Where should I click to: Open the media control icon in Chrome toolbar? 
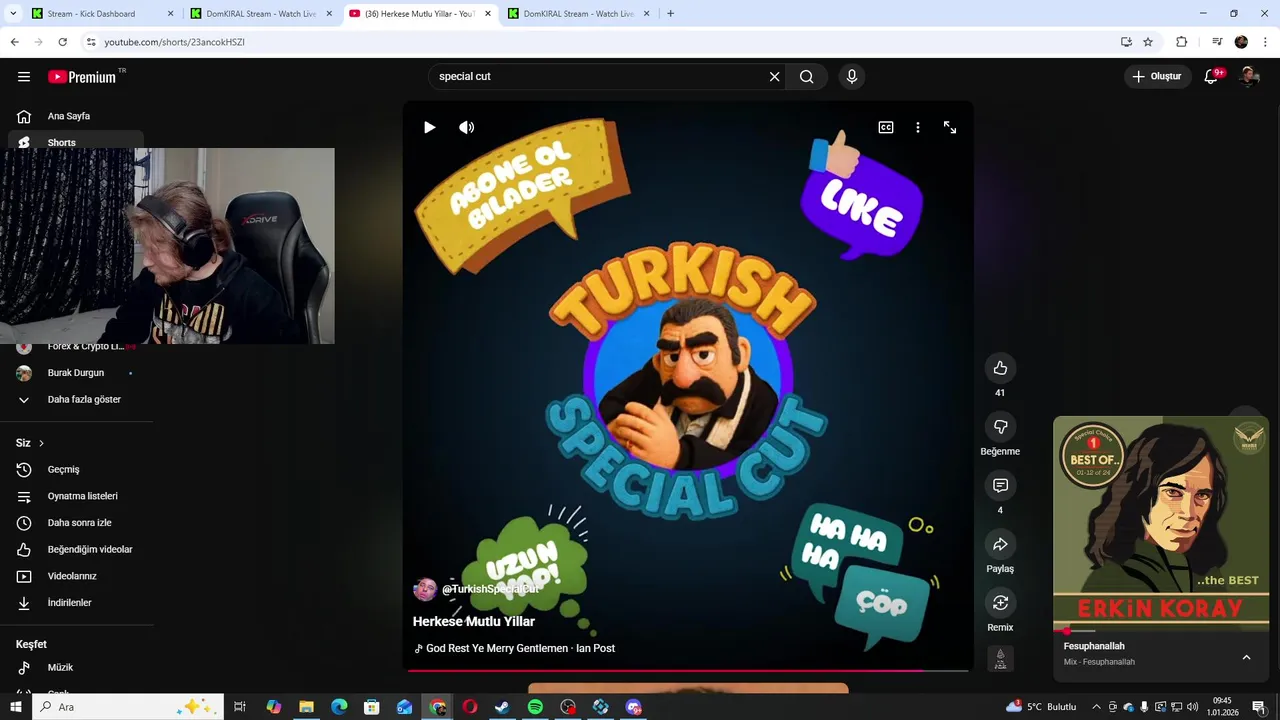click(1217, 42)
